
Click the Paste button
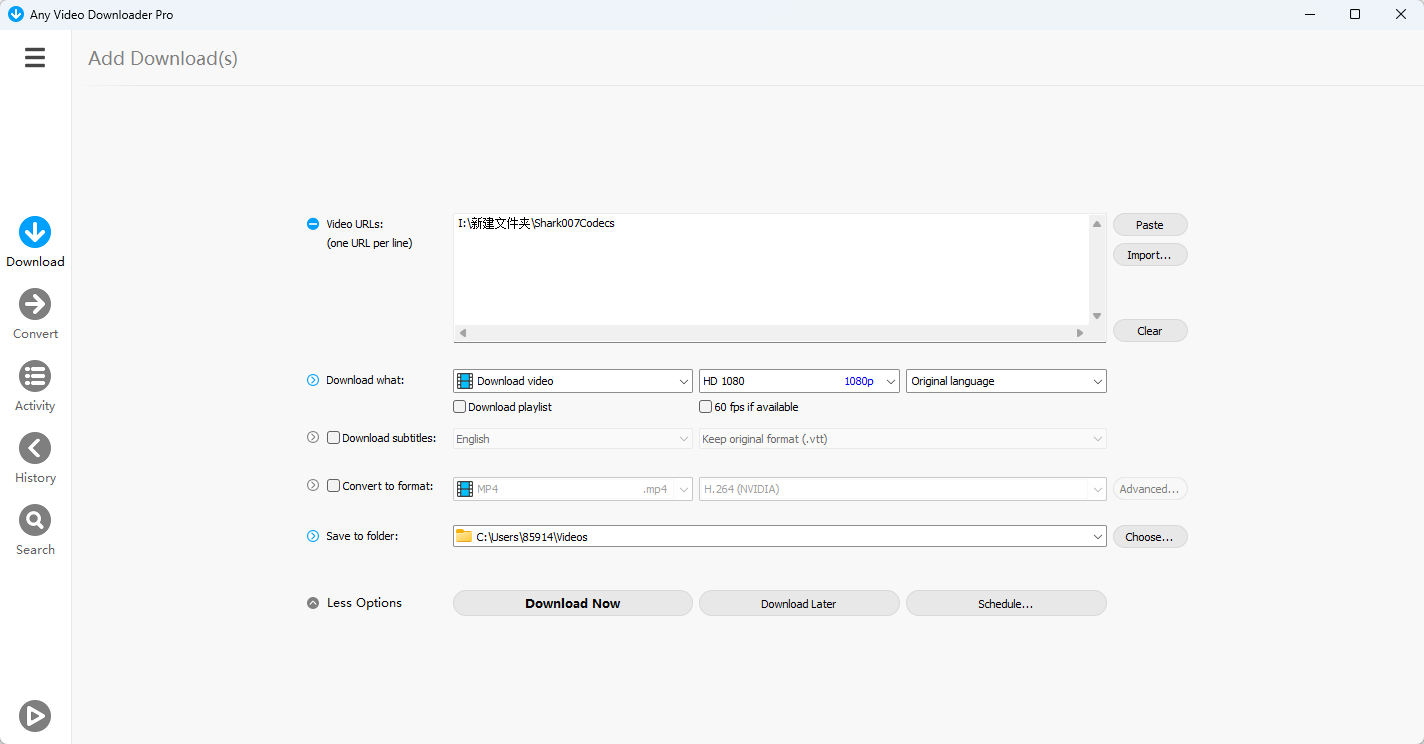(x=1150, y=225)
